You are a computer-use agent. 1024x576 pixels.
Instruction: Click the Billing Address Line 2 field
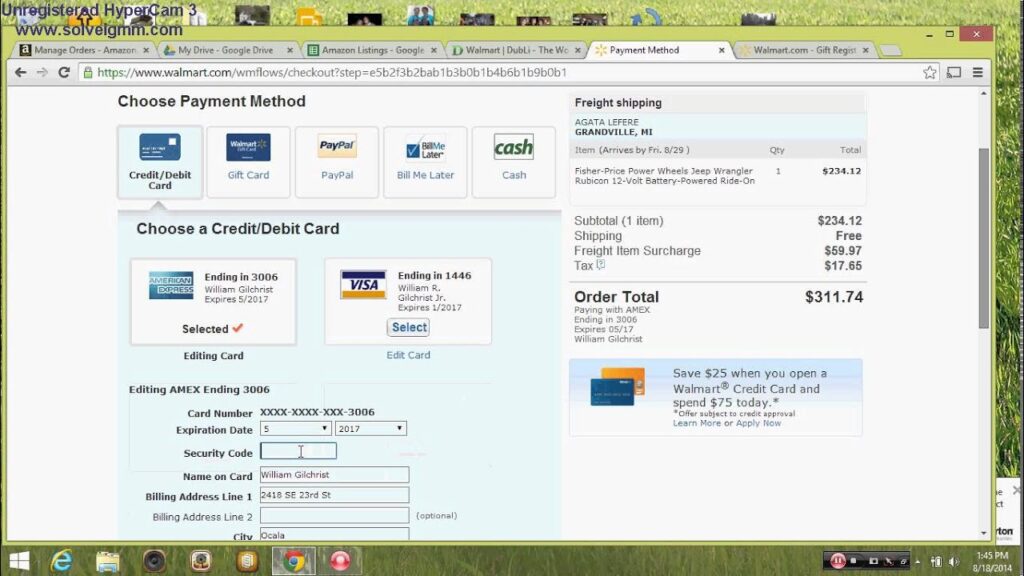[x=334, y=516]
